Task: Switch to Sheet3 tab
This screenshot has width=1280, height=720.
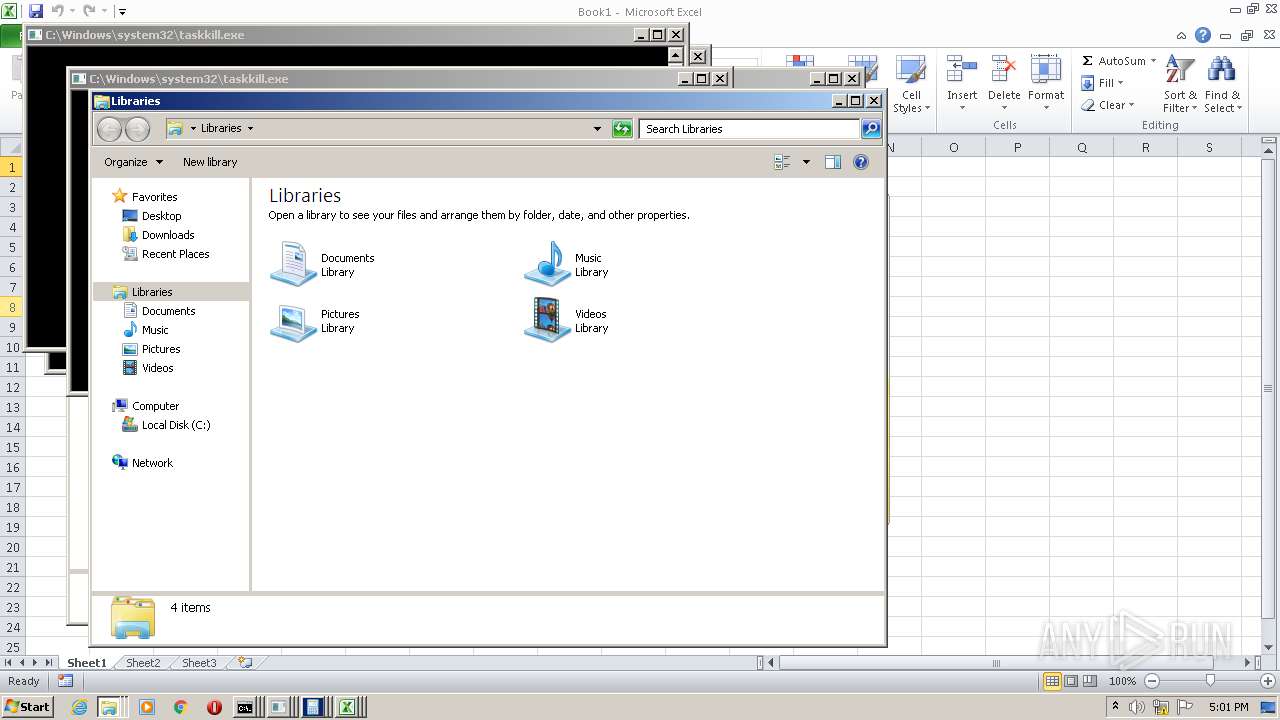Action: point(198,662)
